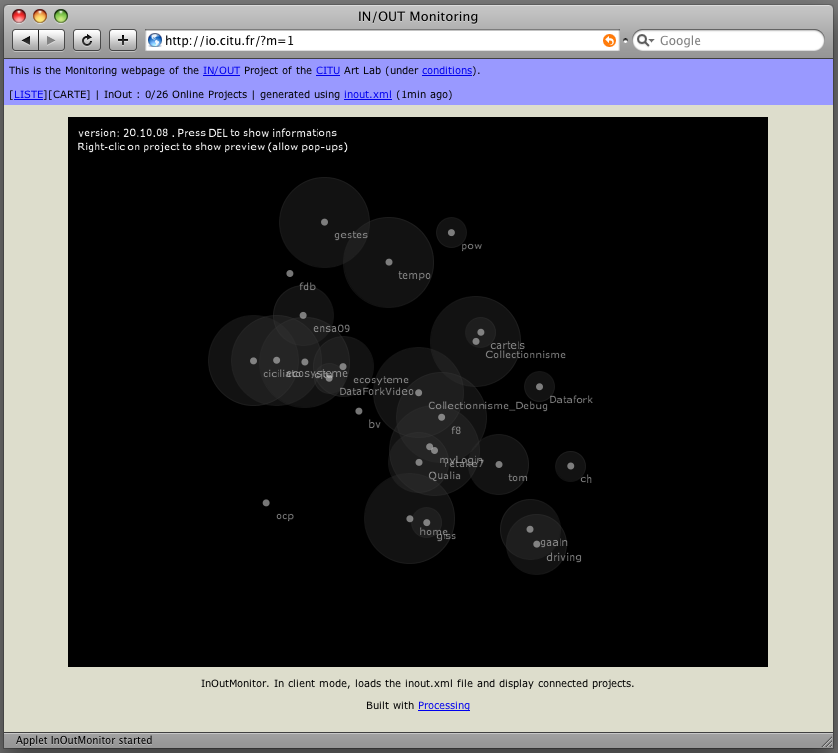
Task: Click the browser Forward arrow button
Action: (x=52, y=40)
